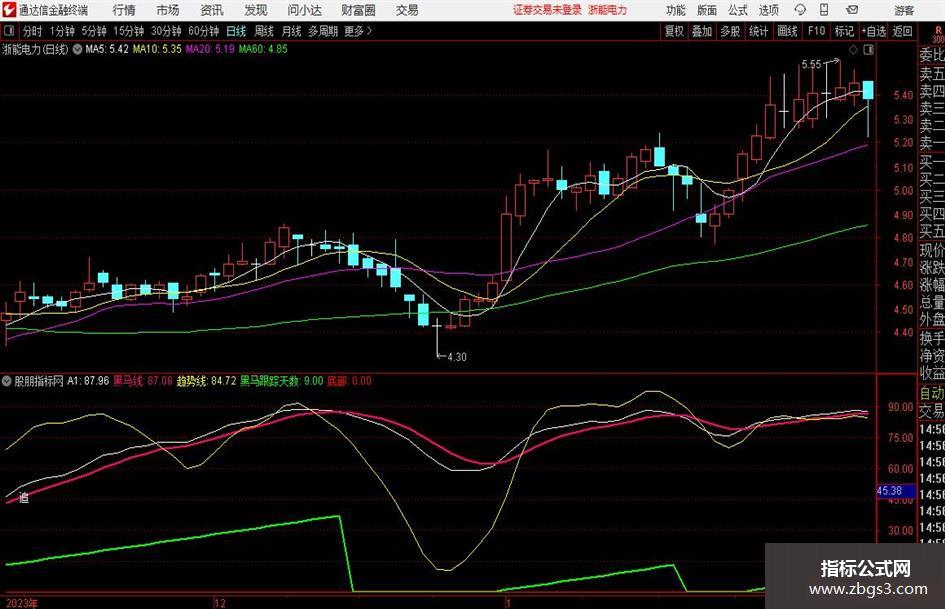Click the 5.00 price axis label
Image resolution: width=945 pixels, height=609 pixels.
point(903,191)
